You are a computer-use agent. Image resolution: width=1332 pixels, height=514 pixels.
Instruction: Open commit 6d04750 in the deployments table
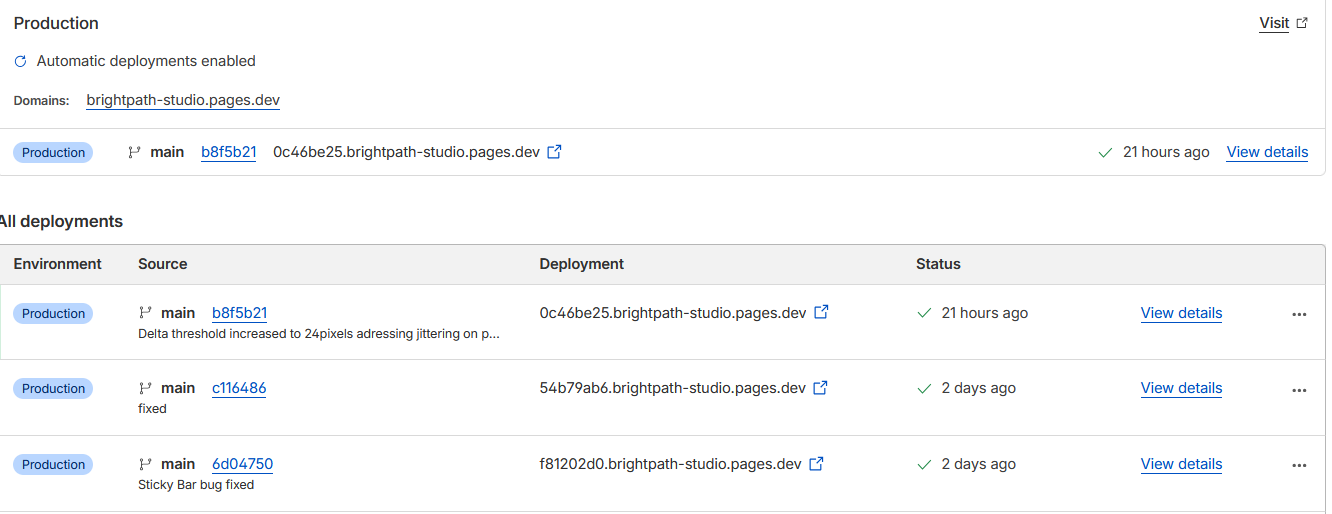(x=242, y=464)
